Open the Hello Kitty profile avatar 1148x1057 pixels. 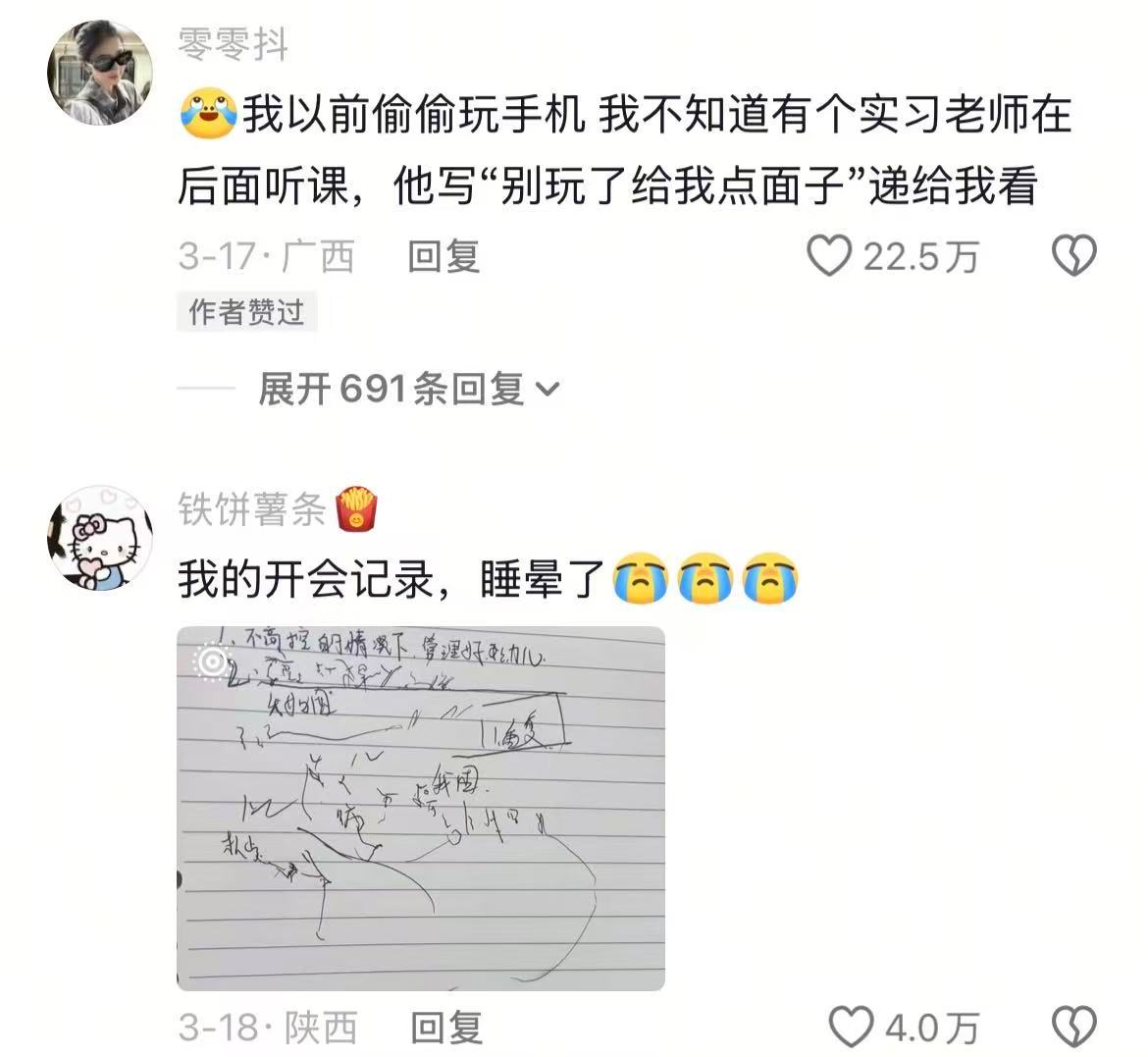pyautogui.click(x=99, y=537)
